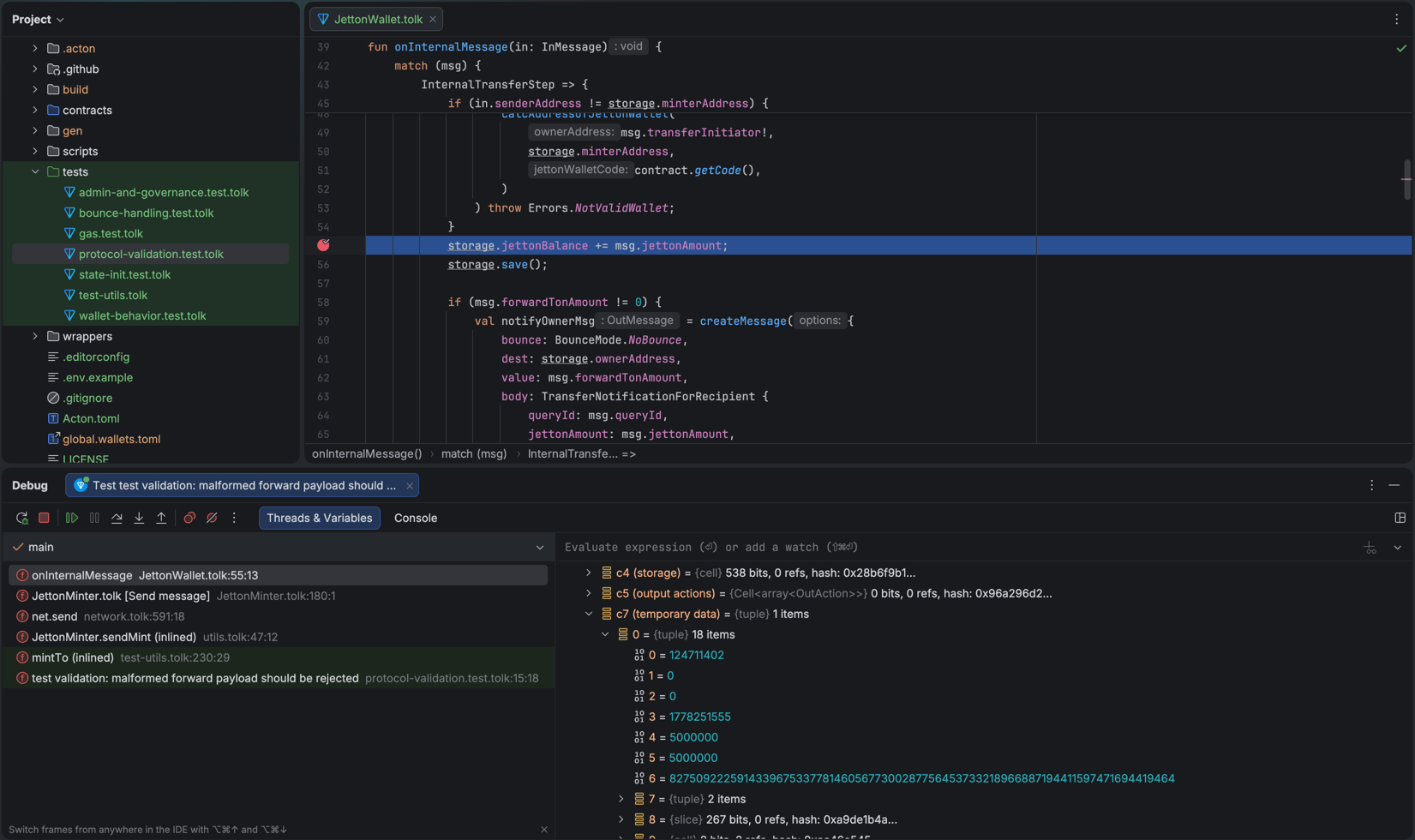Expand the .github folder
The width and height of the screenshot is (1415, 840).
[x=35, y=69]
